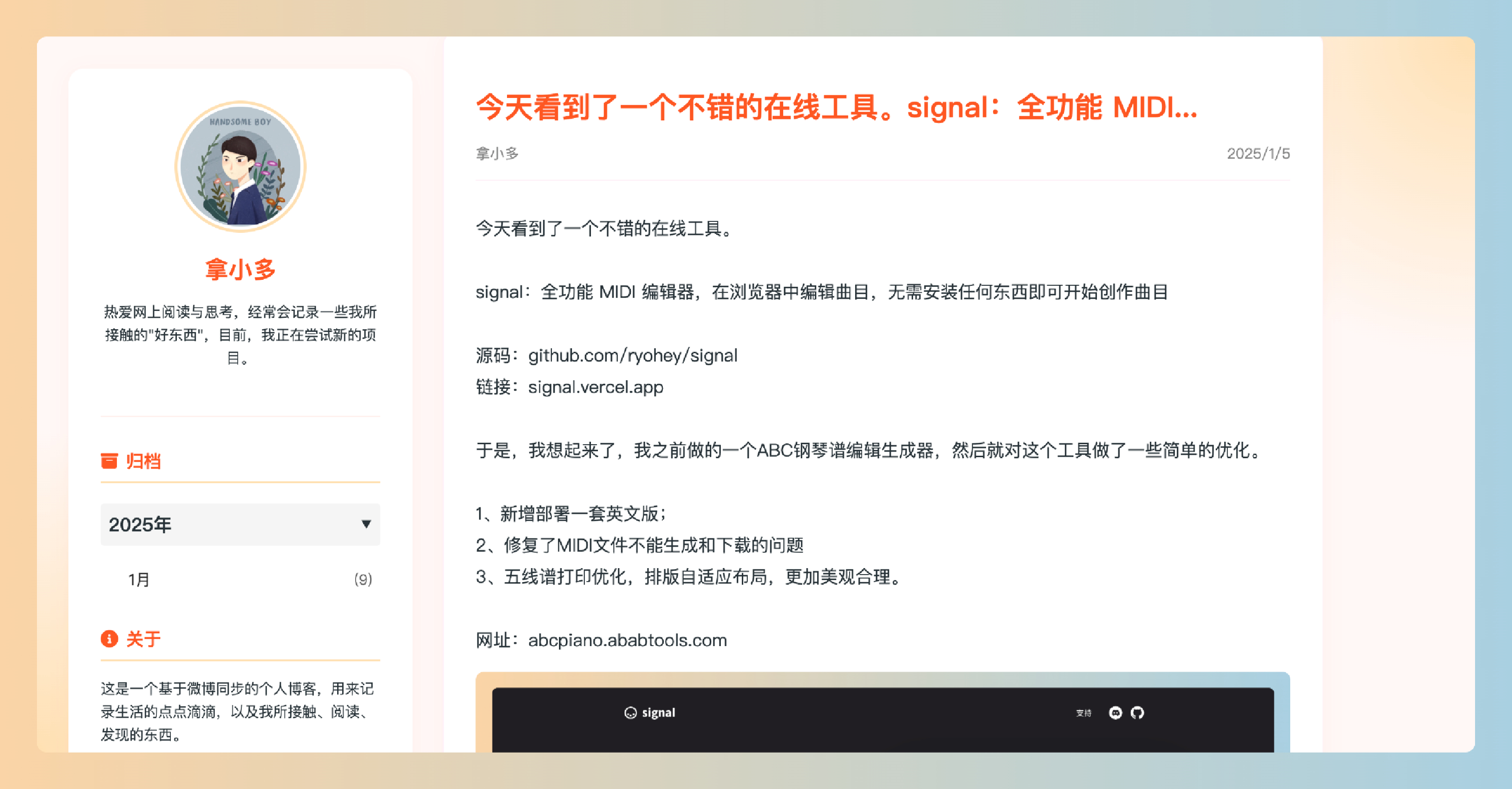Click the dropdown arrow on year selector
The height and width of the screenshot is (789, 1512).
tap(366, 524)
